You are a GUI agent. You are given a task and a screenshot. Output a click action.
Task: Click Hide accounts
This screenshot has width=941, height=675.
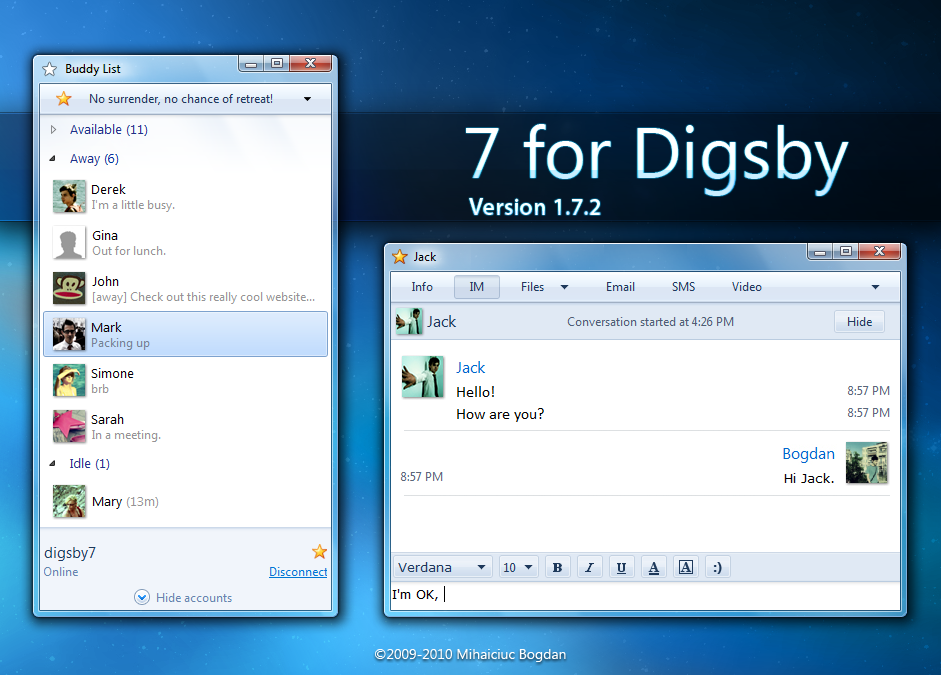click(x=194, y=598)
